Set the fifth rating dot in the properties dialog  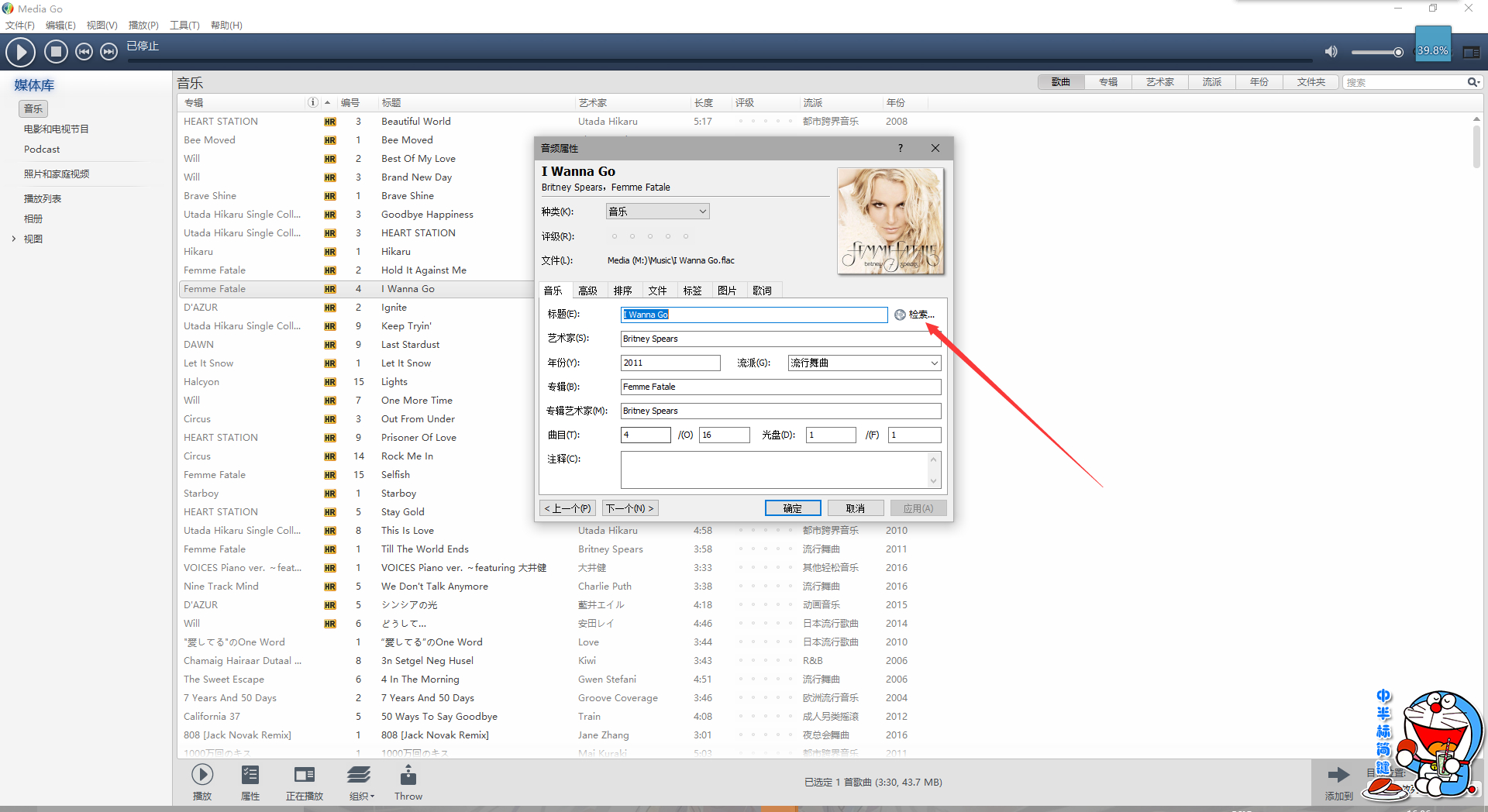pyautogui.click(x=686, y=236)
